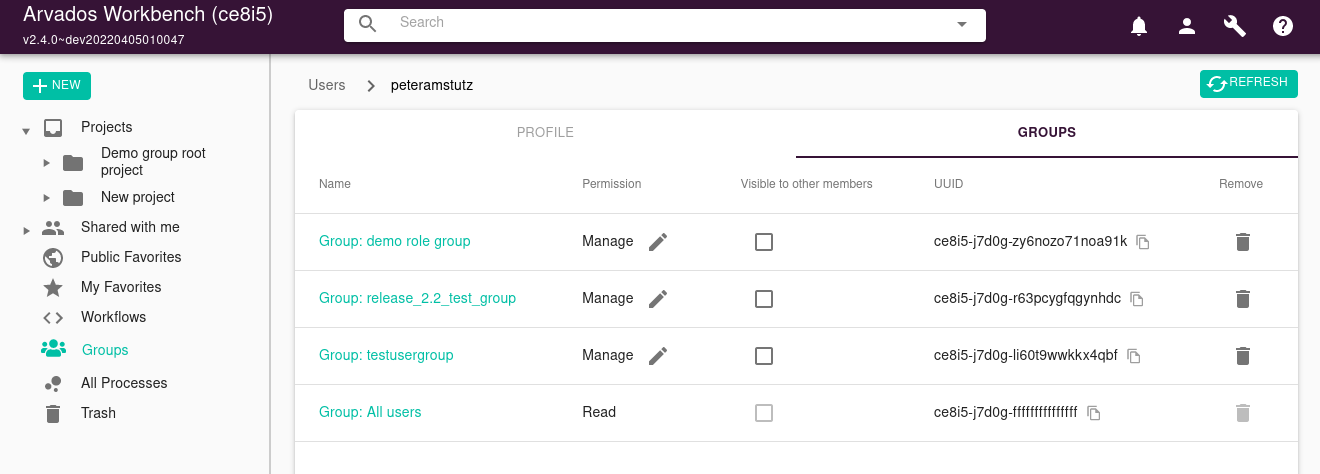1320x474 pixels.
Task: Edit permission for demo role group
Action: pyautogui.click(x=657, y=242)
